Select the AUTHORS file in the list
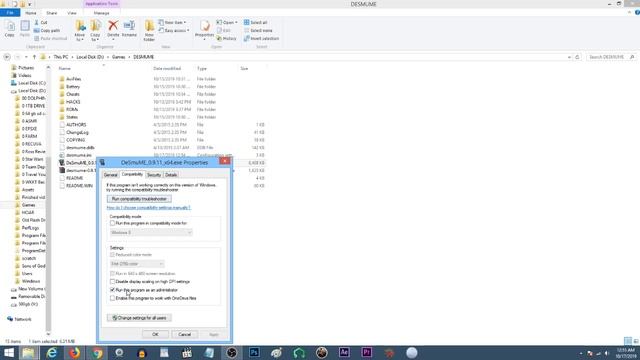The width and height of the screenshot is (640, 360). [76, 124]
